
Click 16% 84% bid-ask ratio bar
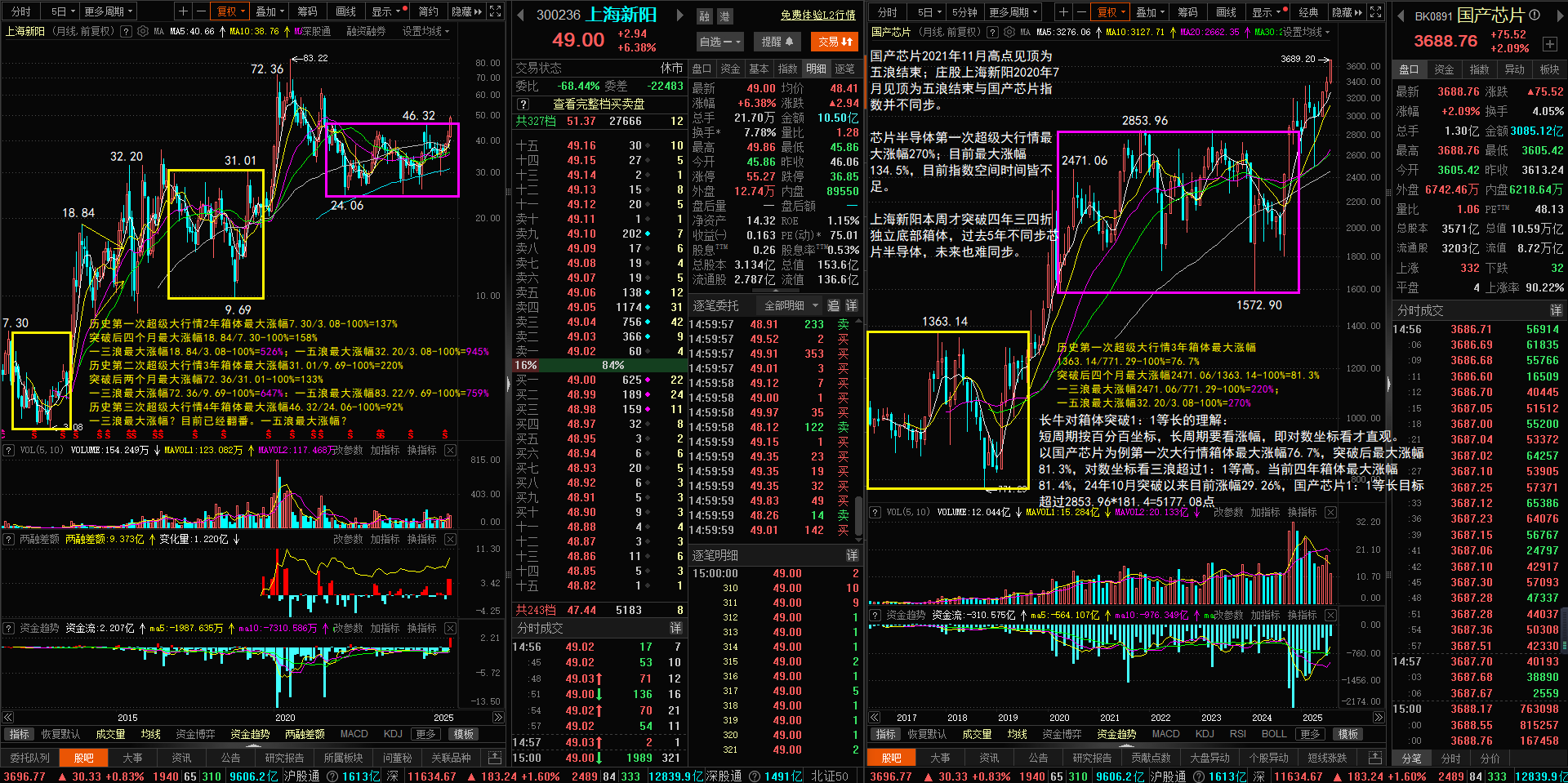pos(599,365)
